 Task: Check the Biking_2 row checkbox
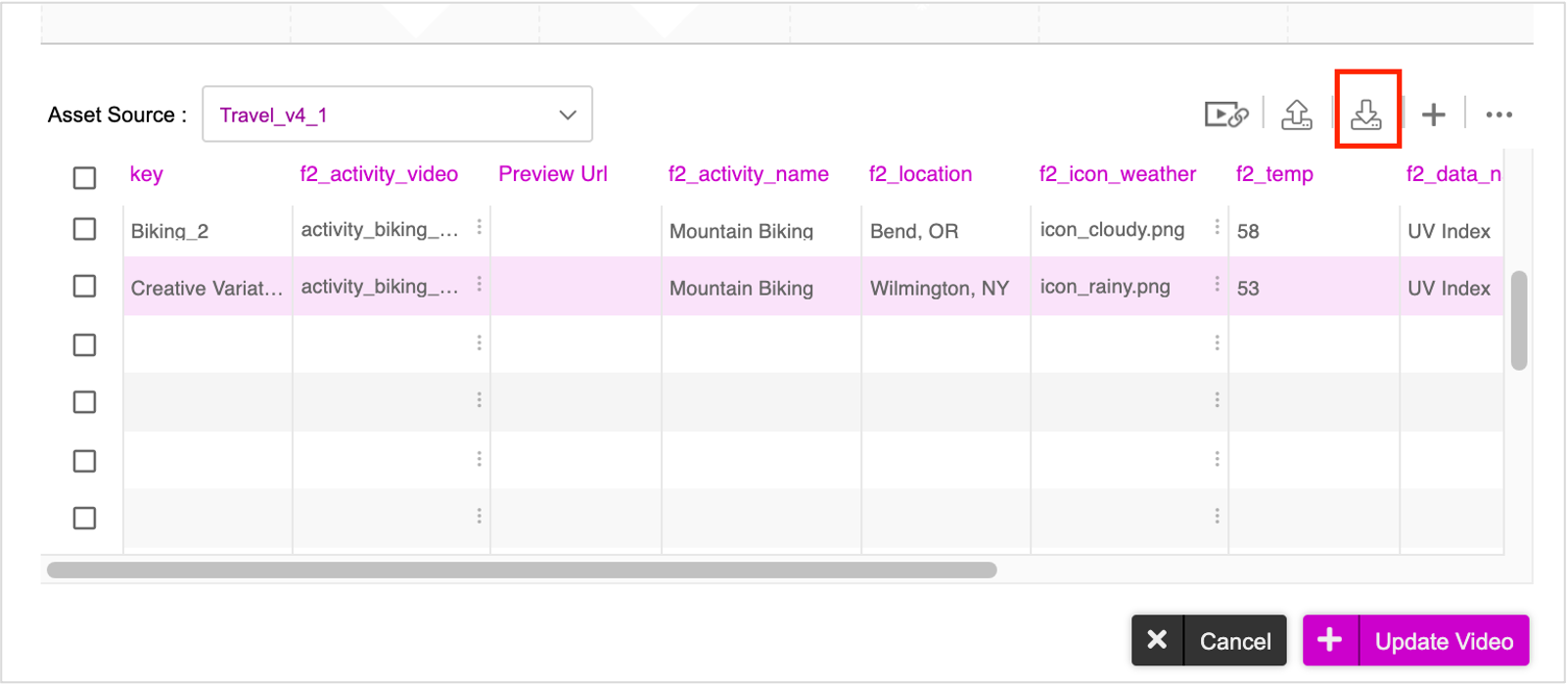(x=85, y=229)
